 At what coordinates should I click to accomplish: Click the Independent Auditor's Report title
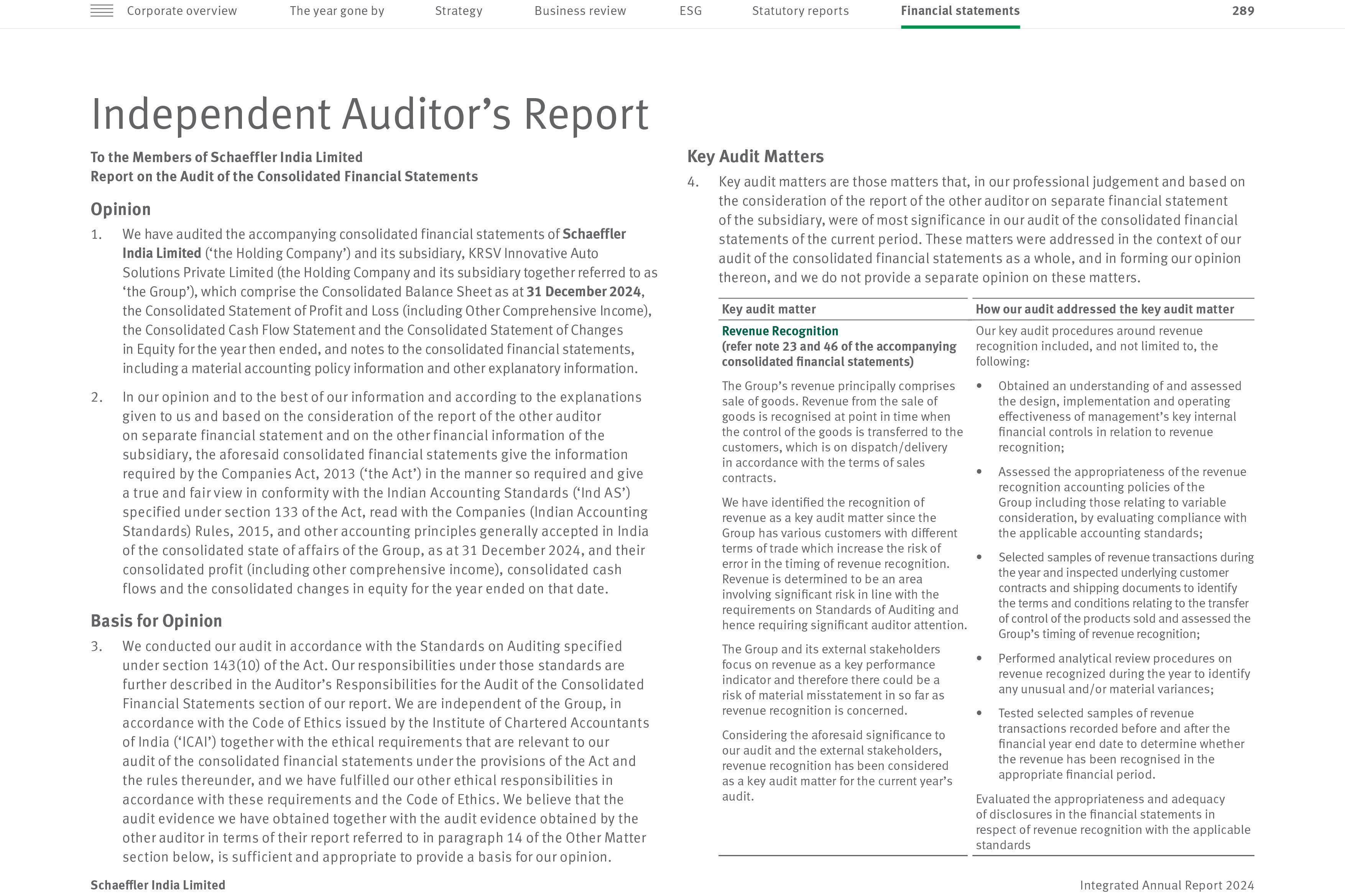click(x=369, y=114)
